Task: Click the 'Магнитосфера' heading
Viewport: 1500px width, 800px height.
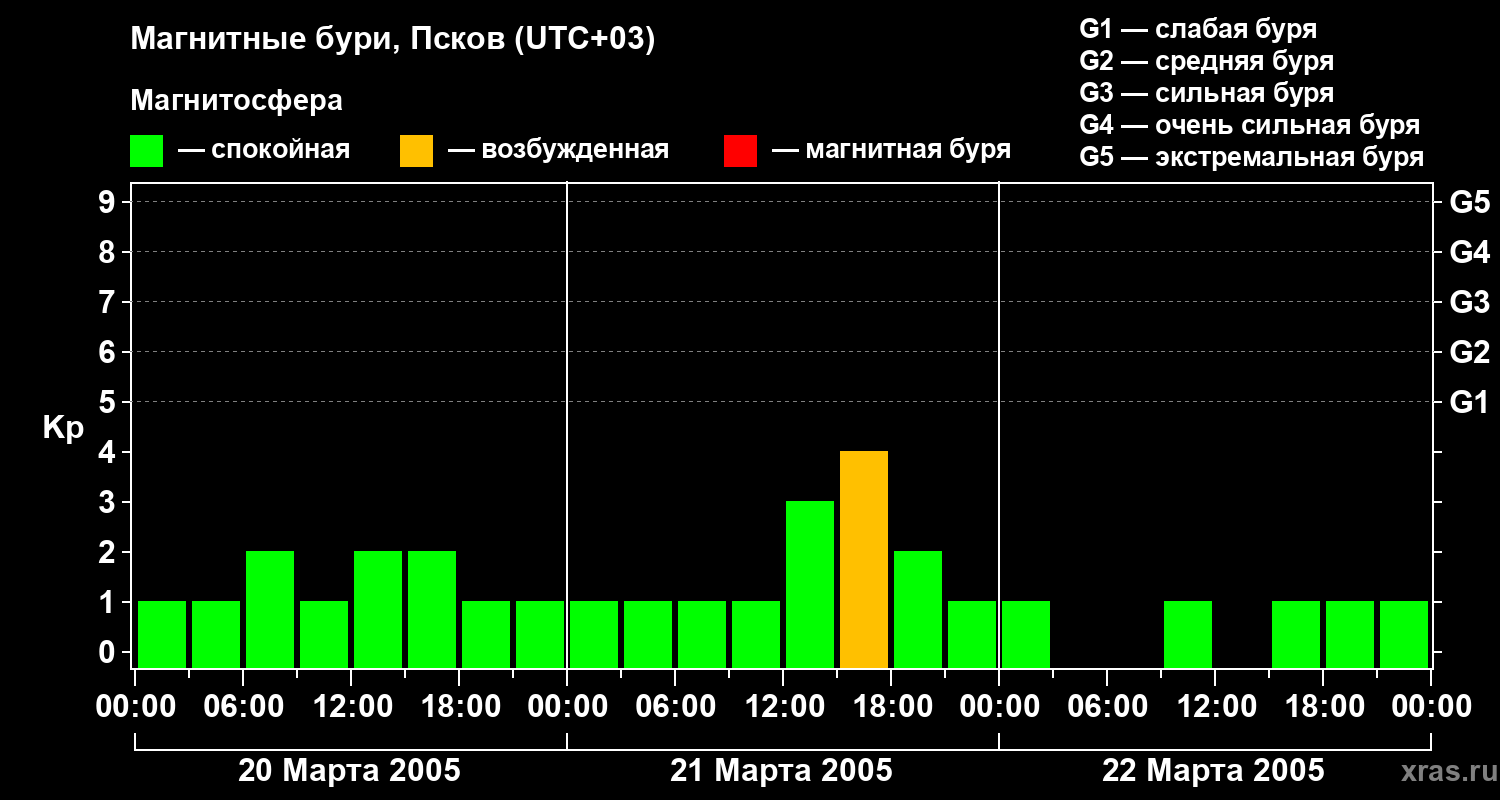Action: (236, 101)
